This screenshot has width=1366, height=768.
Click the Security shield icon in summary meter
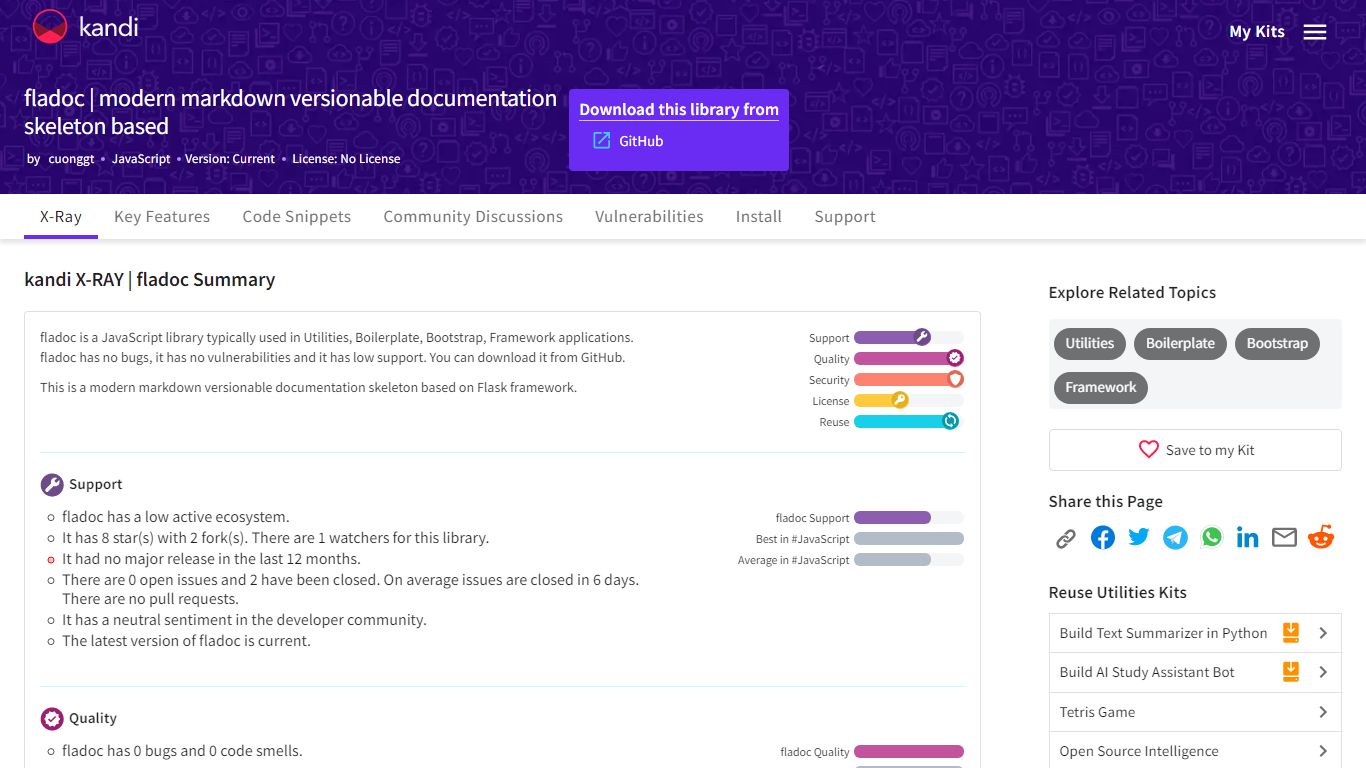click(x=955, y=379)
